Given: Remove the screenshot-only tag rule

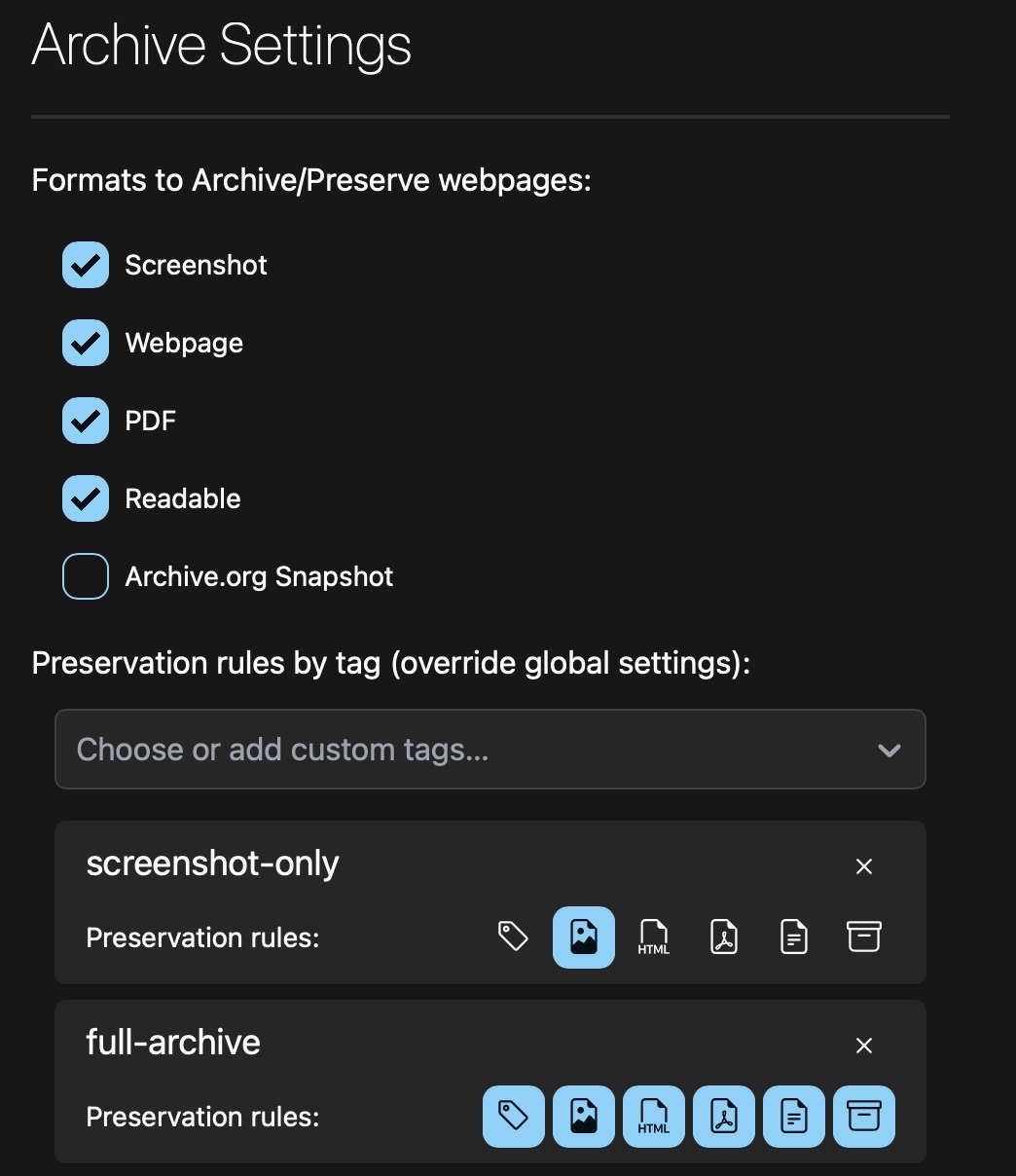Looking at the screenshot, I should (x=863, y=865).
